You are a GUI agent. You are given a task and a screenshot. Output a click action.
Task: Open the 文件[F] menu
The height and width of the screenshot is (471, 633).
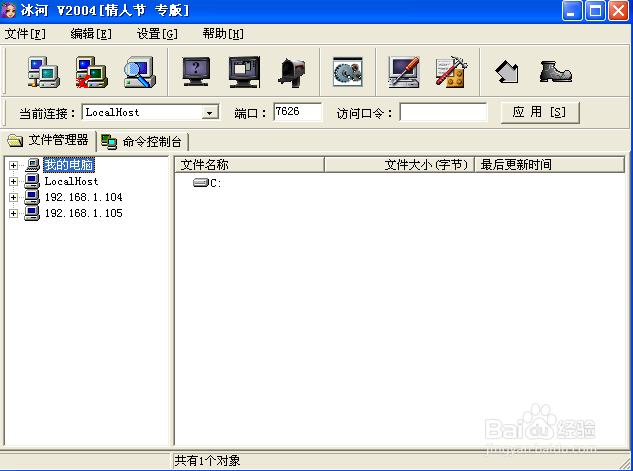[x=25, y=34]
